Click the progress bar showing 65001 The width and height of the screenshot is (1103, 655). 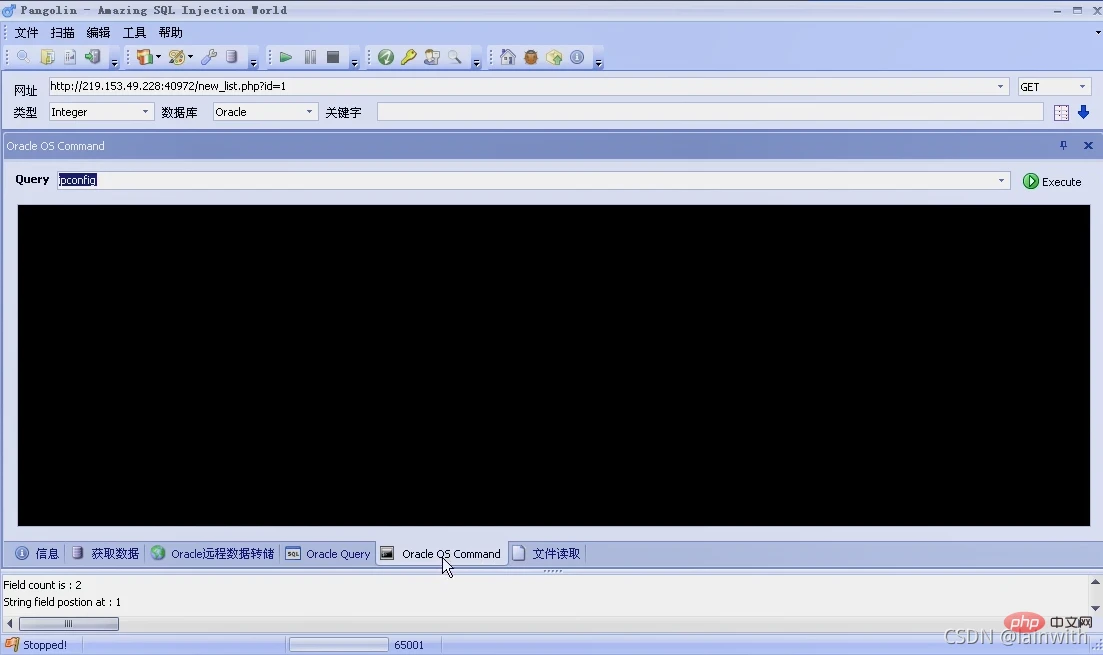337,645
